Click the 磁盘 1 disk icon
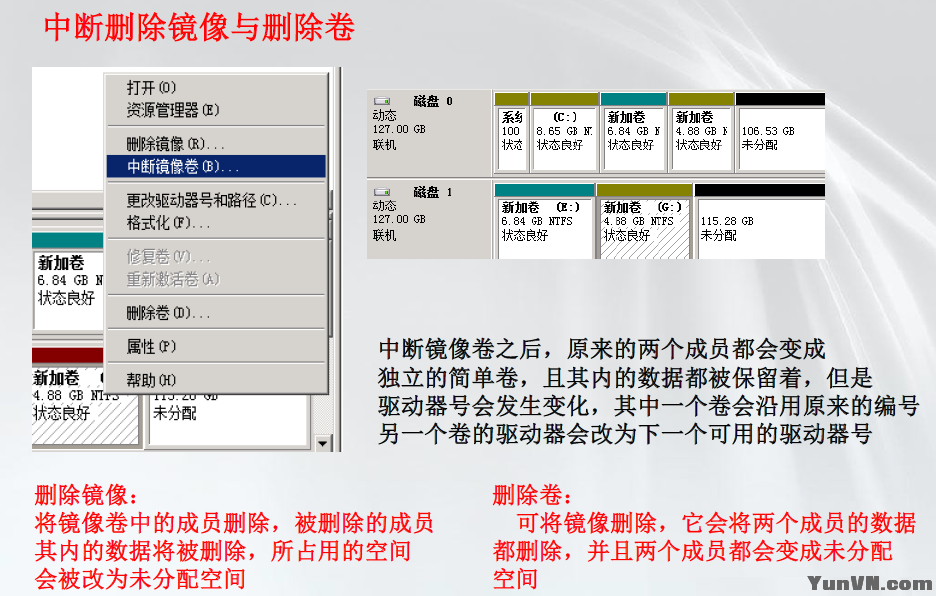The height and width of the screenshot is (596, 936). click(x=382, y=192)
